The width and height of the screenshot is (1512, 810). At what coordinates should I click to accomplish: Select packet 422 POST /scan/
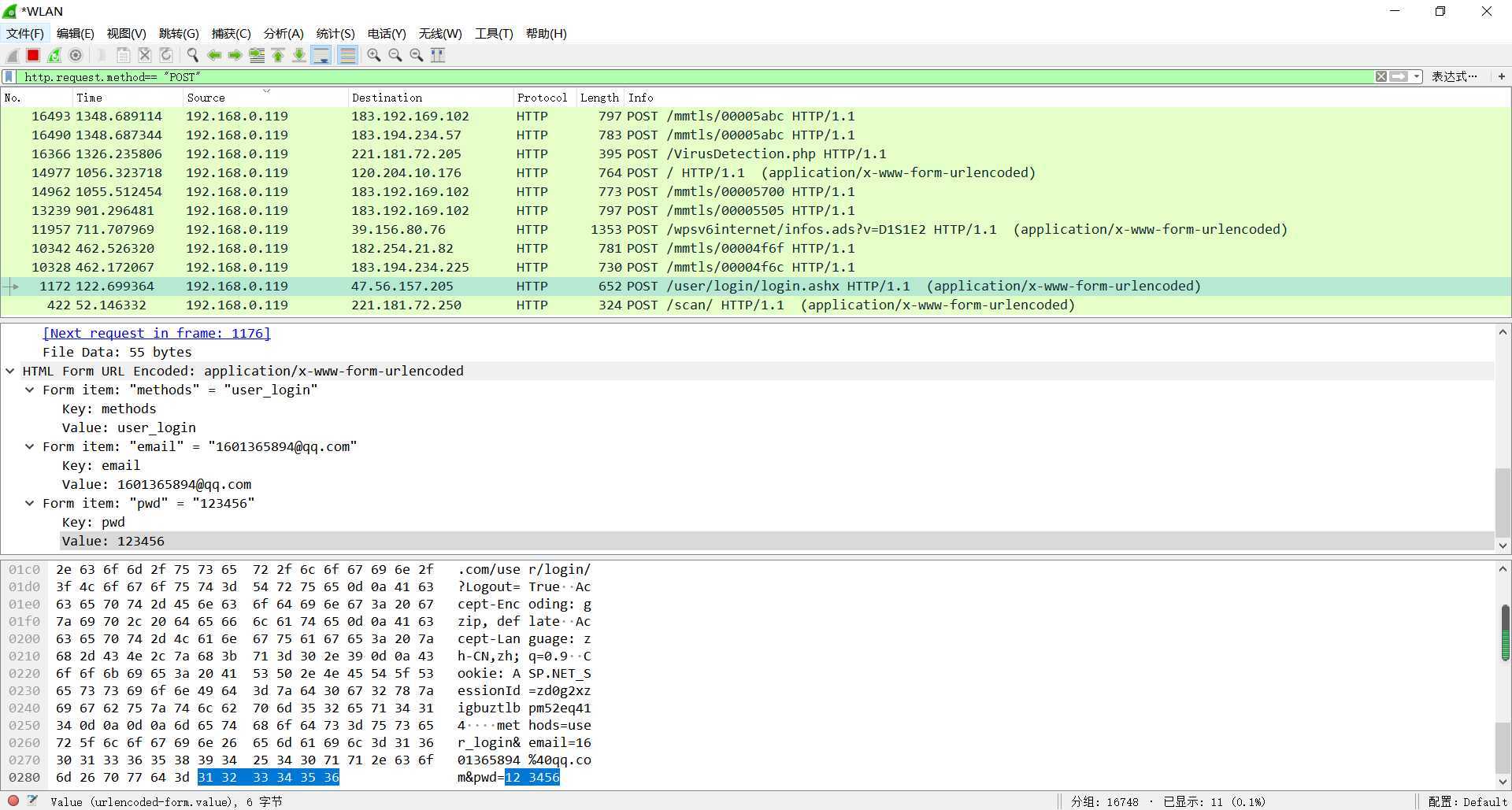pyautogui.click(x=755, y=305)
